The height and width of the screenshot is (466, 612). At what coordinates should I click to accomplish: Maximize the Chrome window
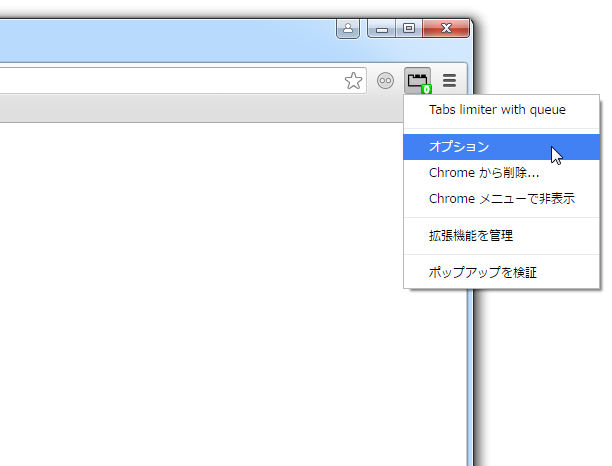409,28
